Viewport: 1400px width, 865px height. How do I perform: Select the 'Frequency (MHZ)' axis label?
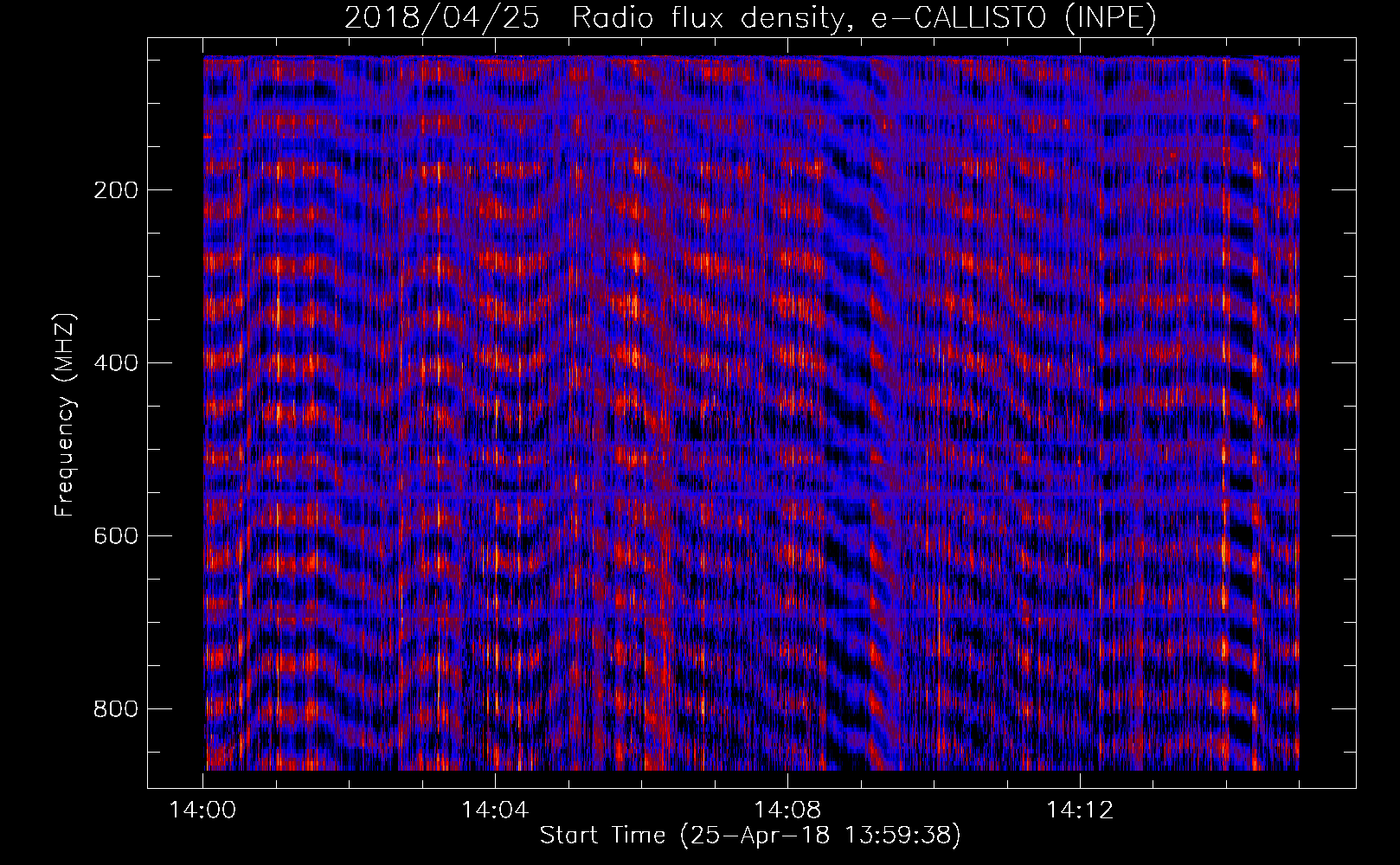point(65,414)
